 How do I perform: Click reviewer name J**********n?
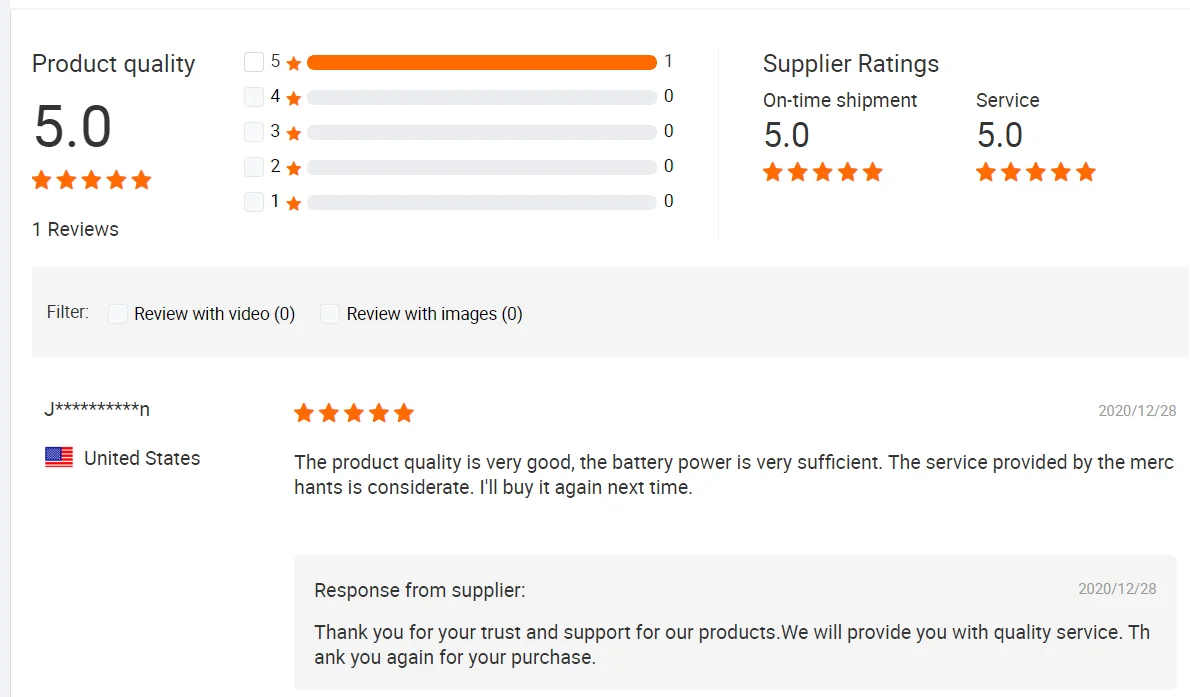click(x=97, y=408)
